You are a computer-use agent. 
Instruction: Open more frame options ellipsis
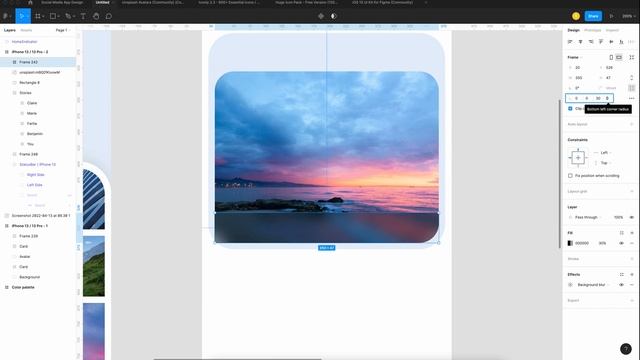tap(631, 98)
